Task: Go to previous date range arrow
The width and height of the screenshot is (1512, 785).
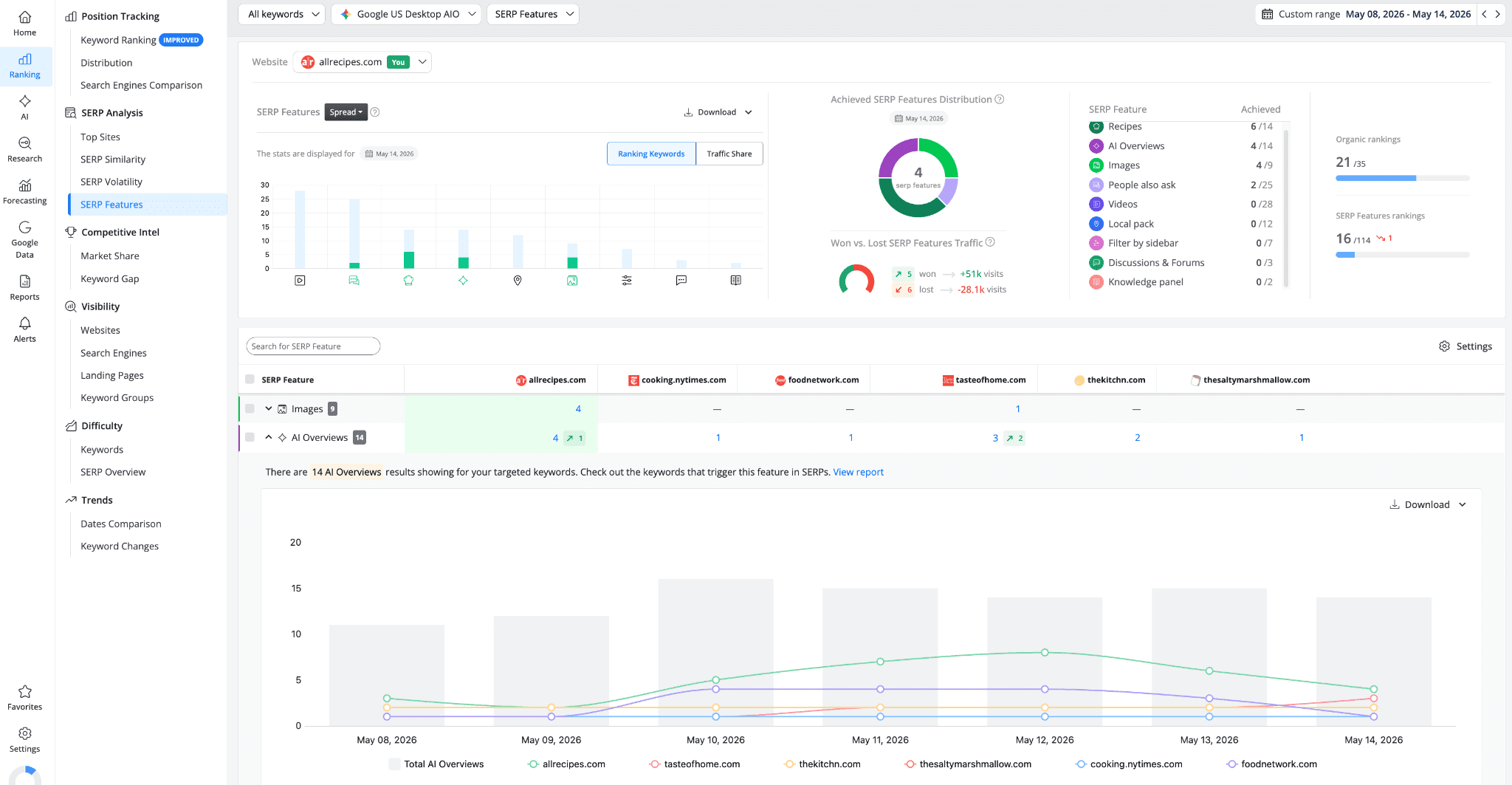Action: click(1485, 14)
